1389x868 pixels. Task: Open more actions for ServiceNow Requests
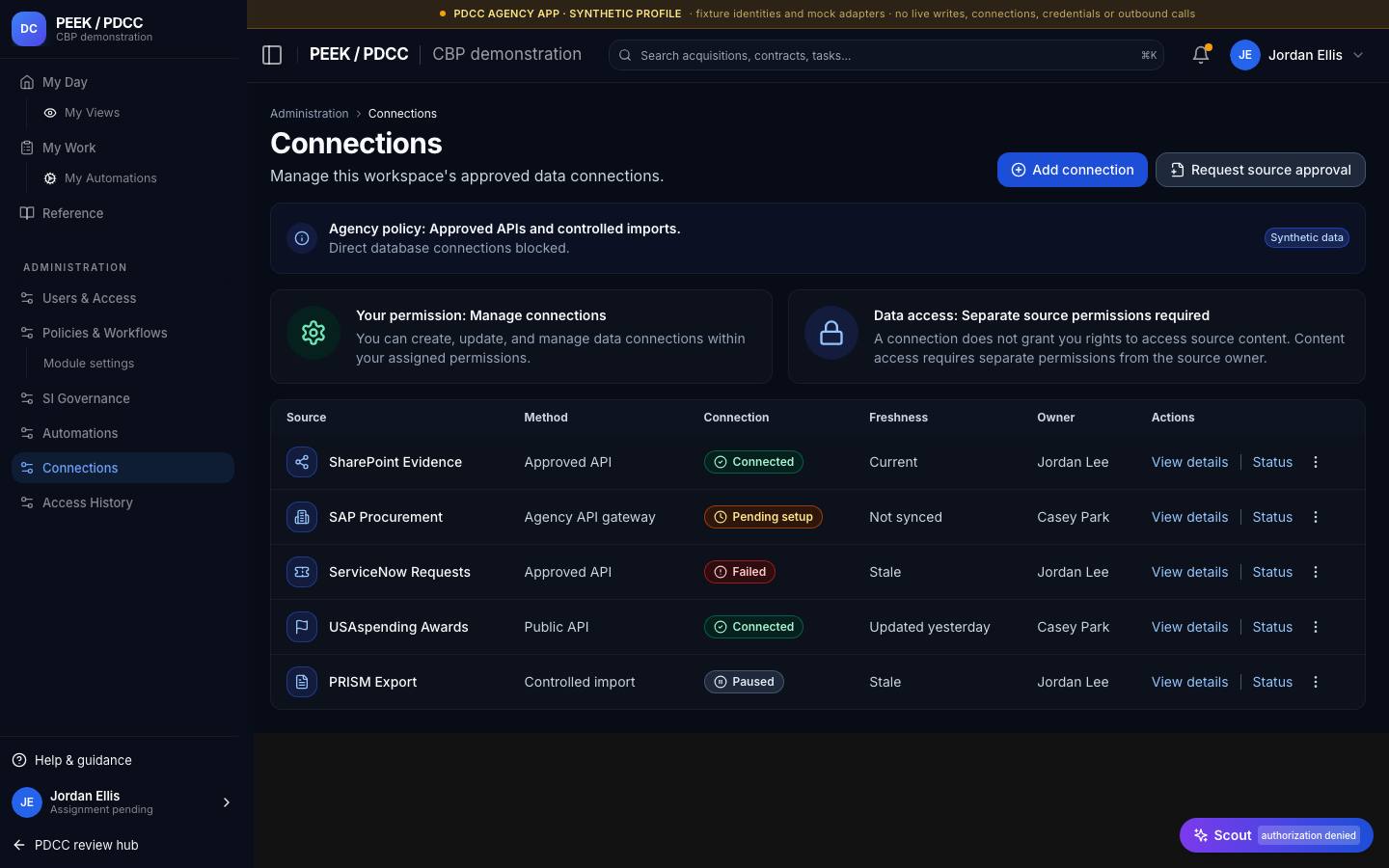coord(1316,572)
